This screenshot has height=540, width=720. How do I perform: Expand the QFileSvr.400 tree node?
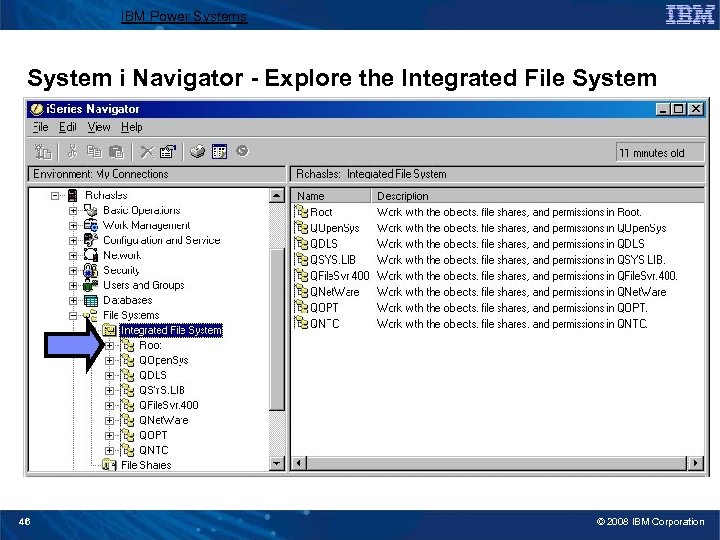(x=109, y=406)
